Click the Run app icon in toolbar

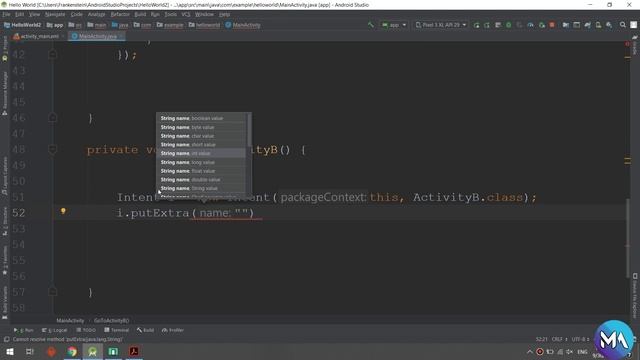[x=476, y=25]
